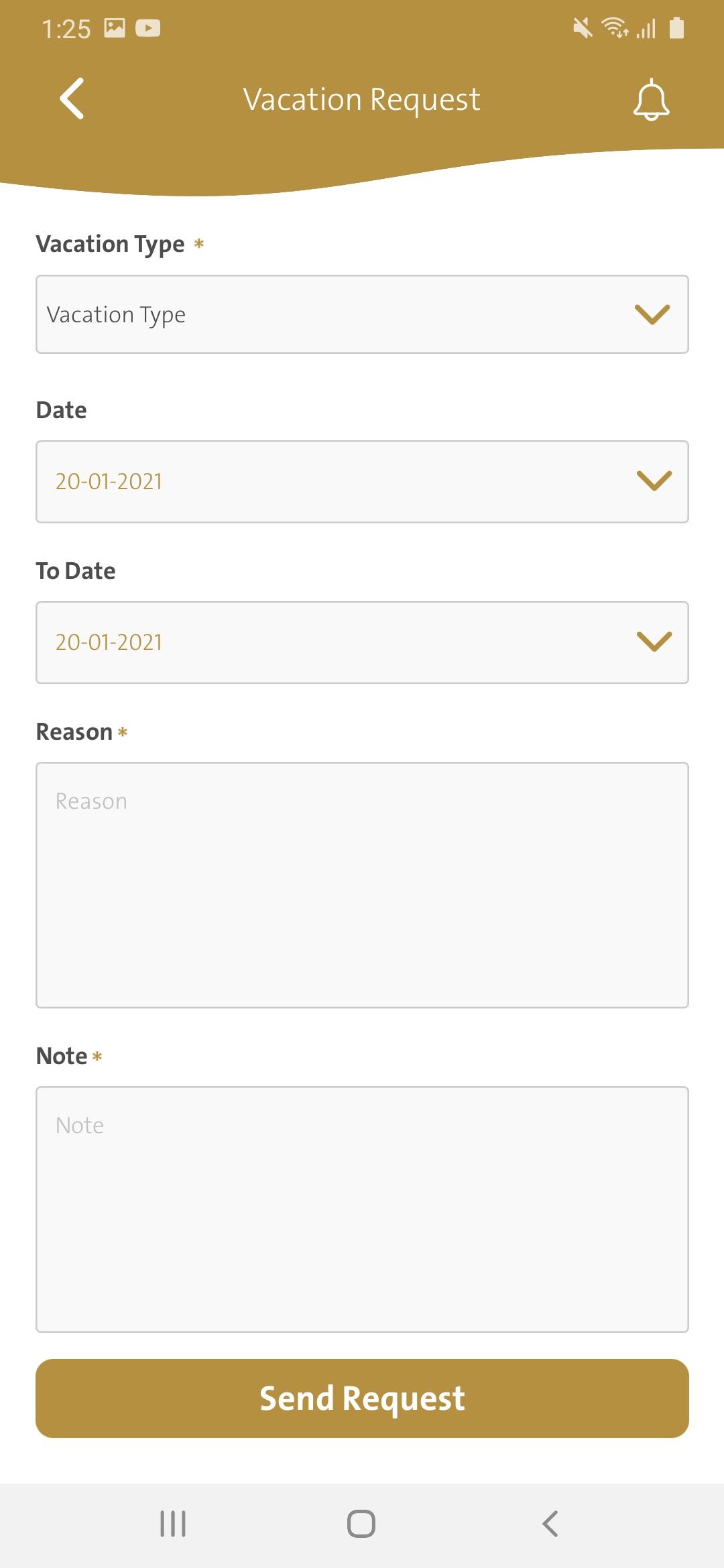Expand the Vacation Type dropdown chevron
The width and height of the screenshot is (724, 1568).
652,314
